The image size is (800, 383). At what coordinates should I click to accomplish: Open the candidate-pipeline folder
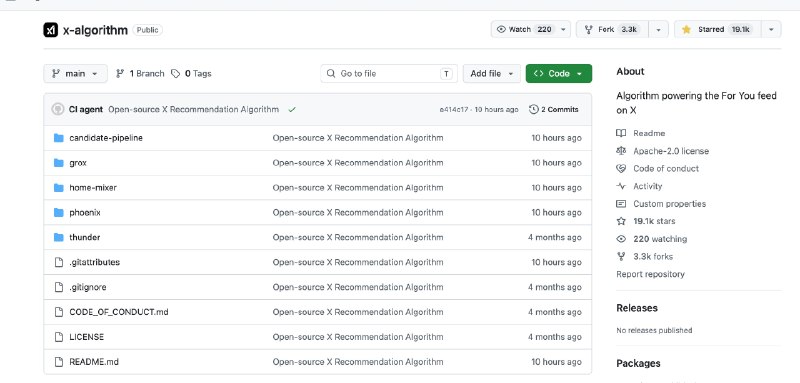106,138
